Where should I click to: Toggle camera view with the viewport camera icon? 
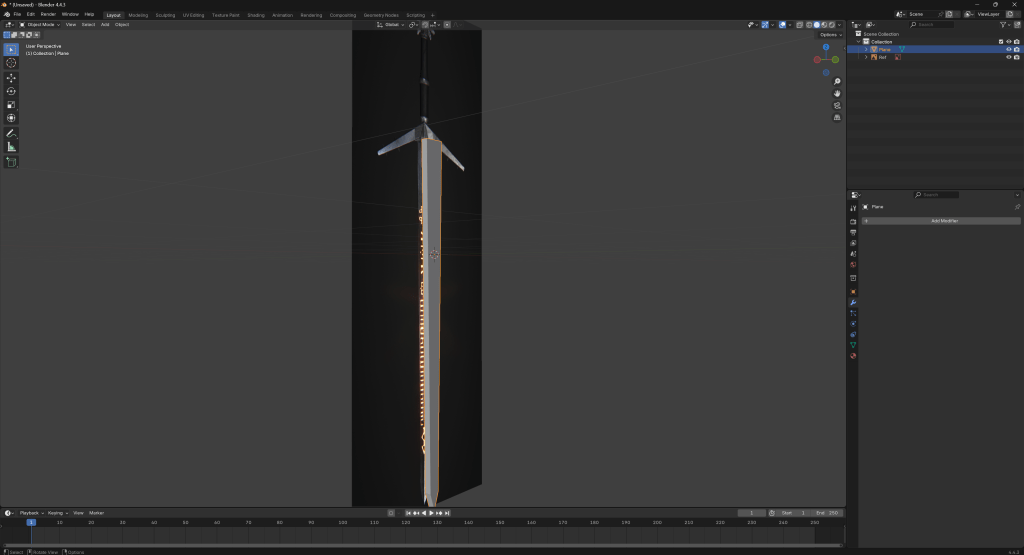(837, 105)
